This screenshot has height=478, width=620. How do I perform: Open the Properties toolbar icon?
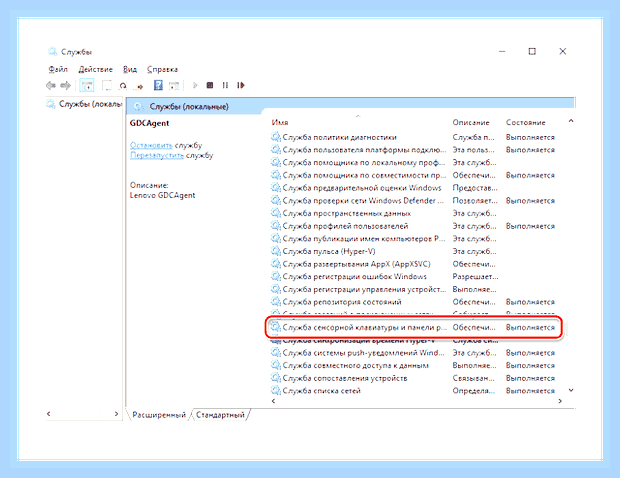click(x=106, y=85)
